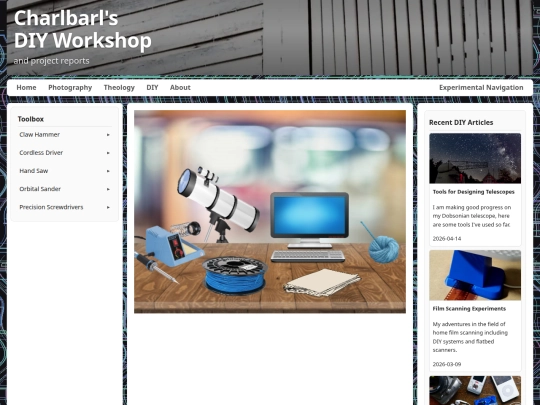Open the night sky telescope article thumbnail
Image resolution: width=540 pixels, height=405 pixels.
pos(475,158)
